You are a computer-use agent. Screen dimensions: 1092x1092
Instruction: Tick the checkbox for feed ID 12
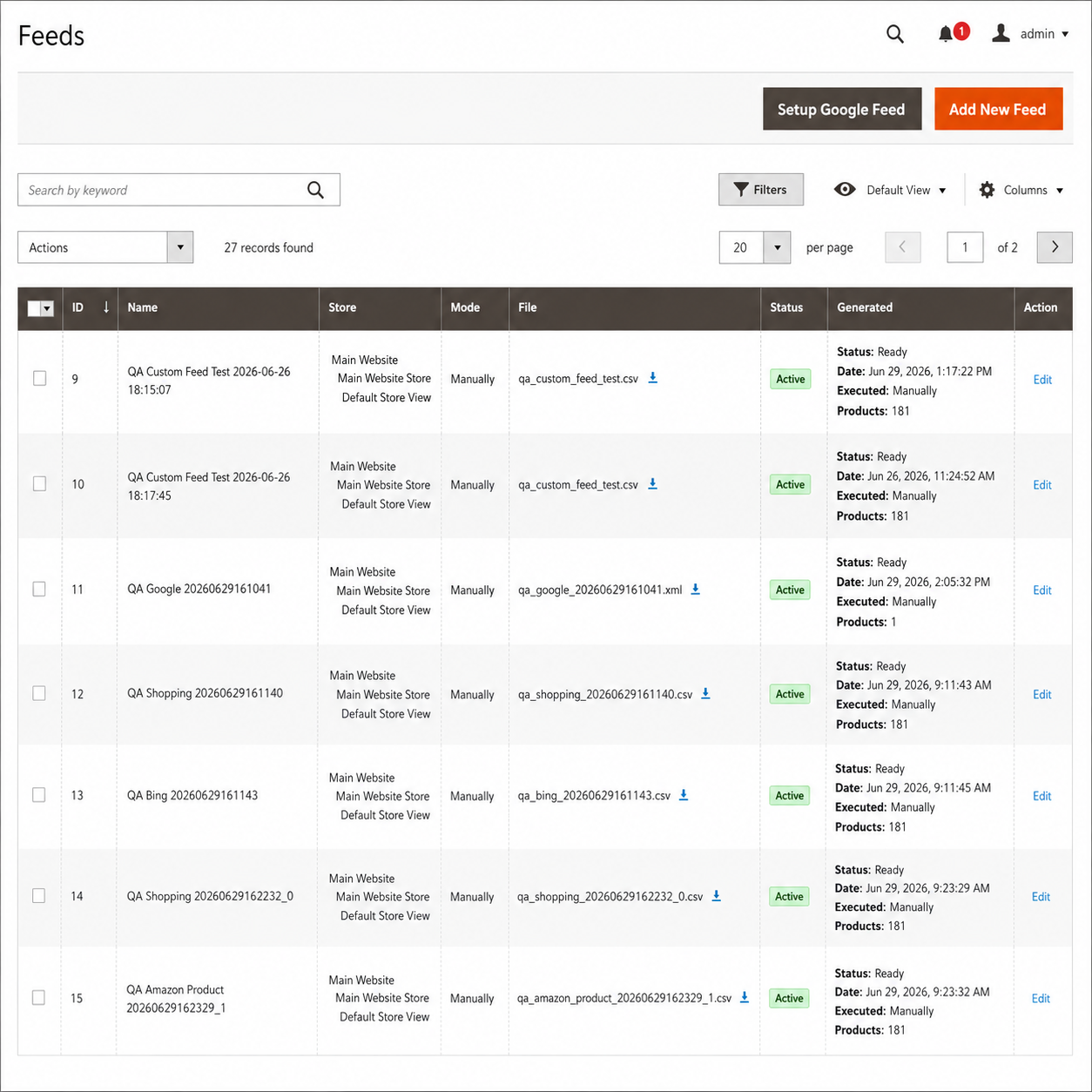click(39, 693)
